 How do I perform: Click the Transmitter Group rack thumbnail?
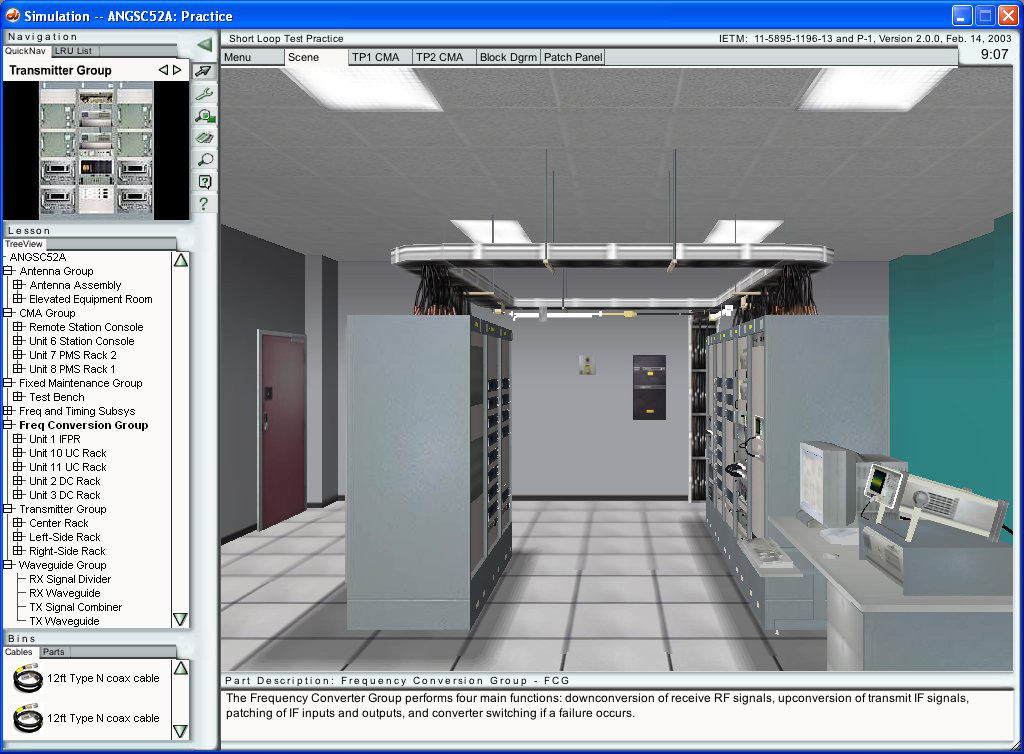click(96, 150)
